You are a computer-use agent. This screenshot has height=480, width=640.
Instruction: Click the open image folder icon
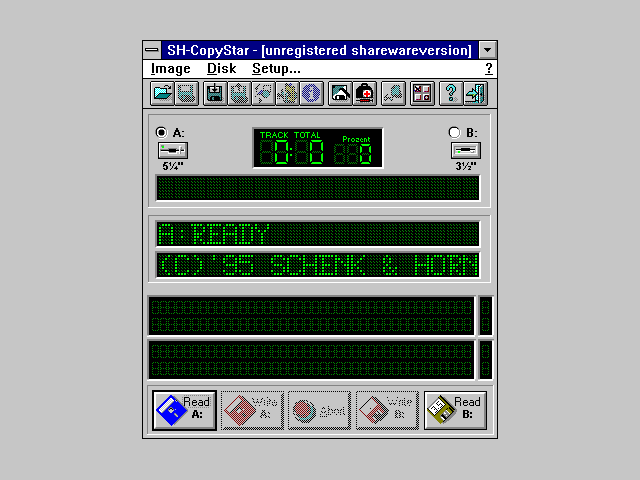pos(162,94)
